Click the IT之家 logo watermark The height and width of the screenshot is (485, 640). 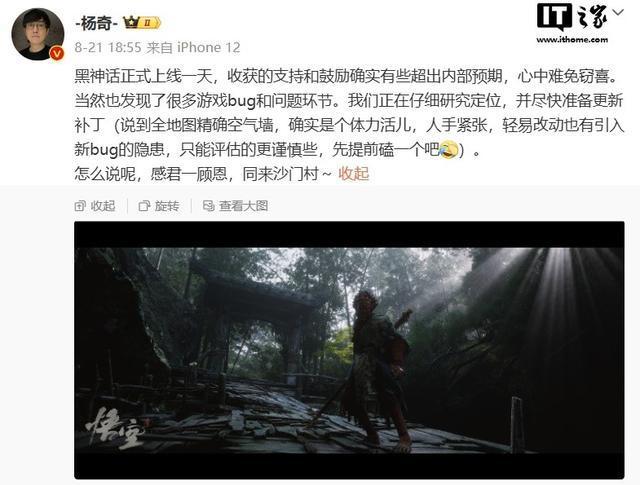click(571, 17)
